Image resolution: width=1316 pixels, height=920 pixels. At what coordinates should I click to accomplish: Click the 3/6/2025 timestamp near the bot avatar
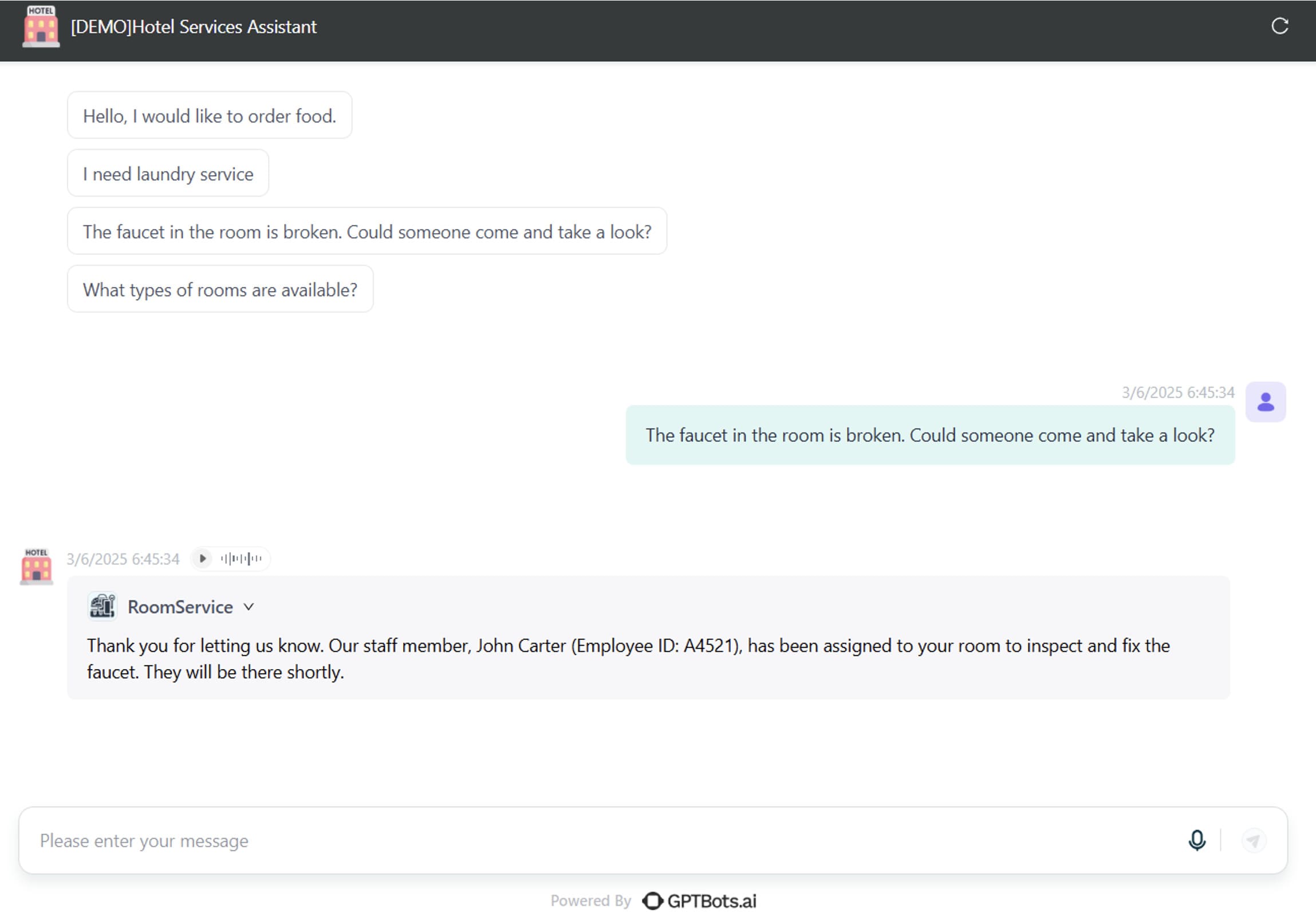point(123,559)
